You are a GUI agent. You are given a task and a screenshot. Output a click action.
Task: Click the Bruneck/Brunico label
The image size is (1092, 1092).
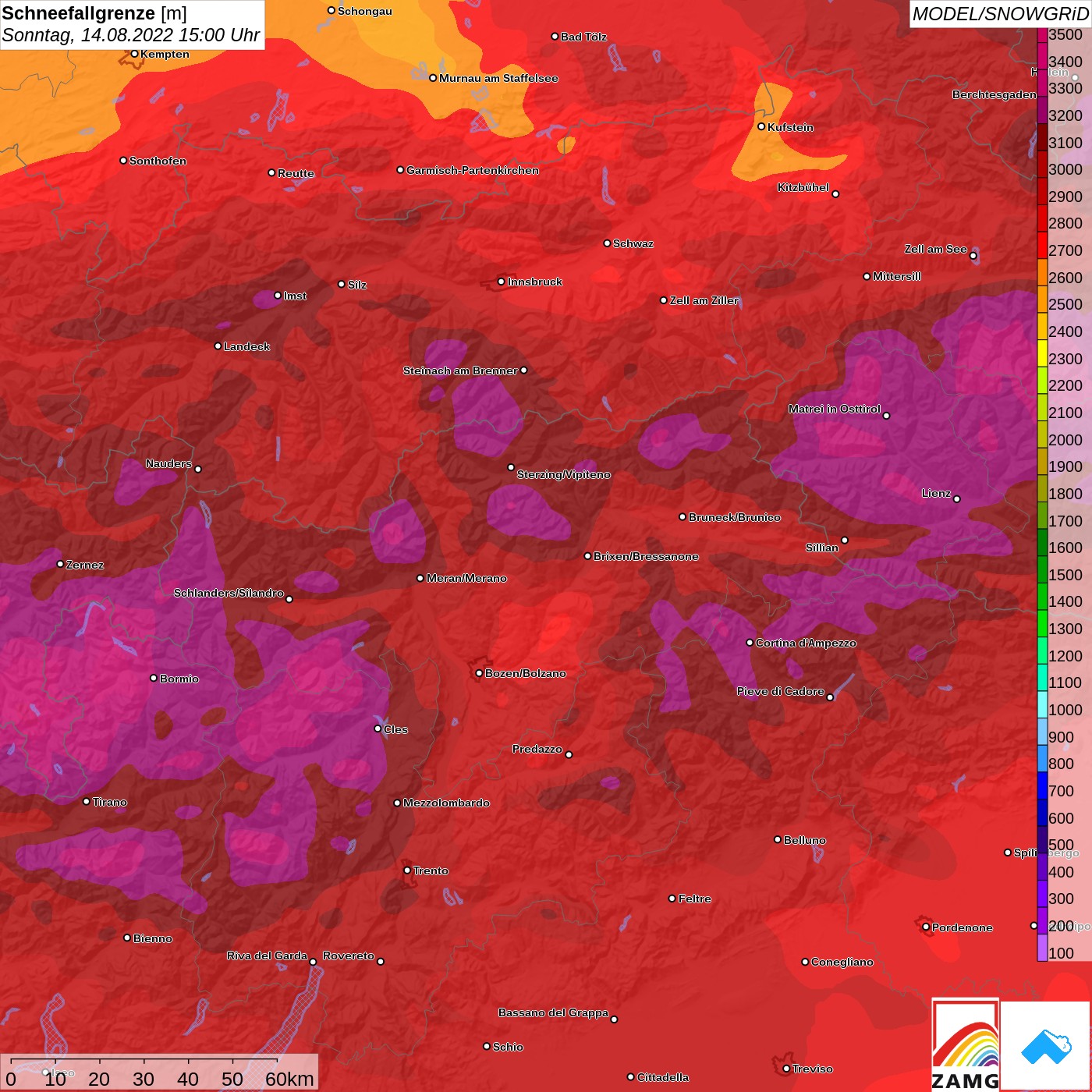[735, 517]
